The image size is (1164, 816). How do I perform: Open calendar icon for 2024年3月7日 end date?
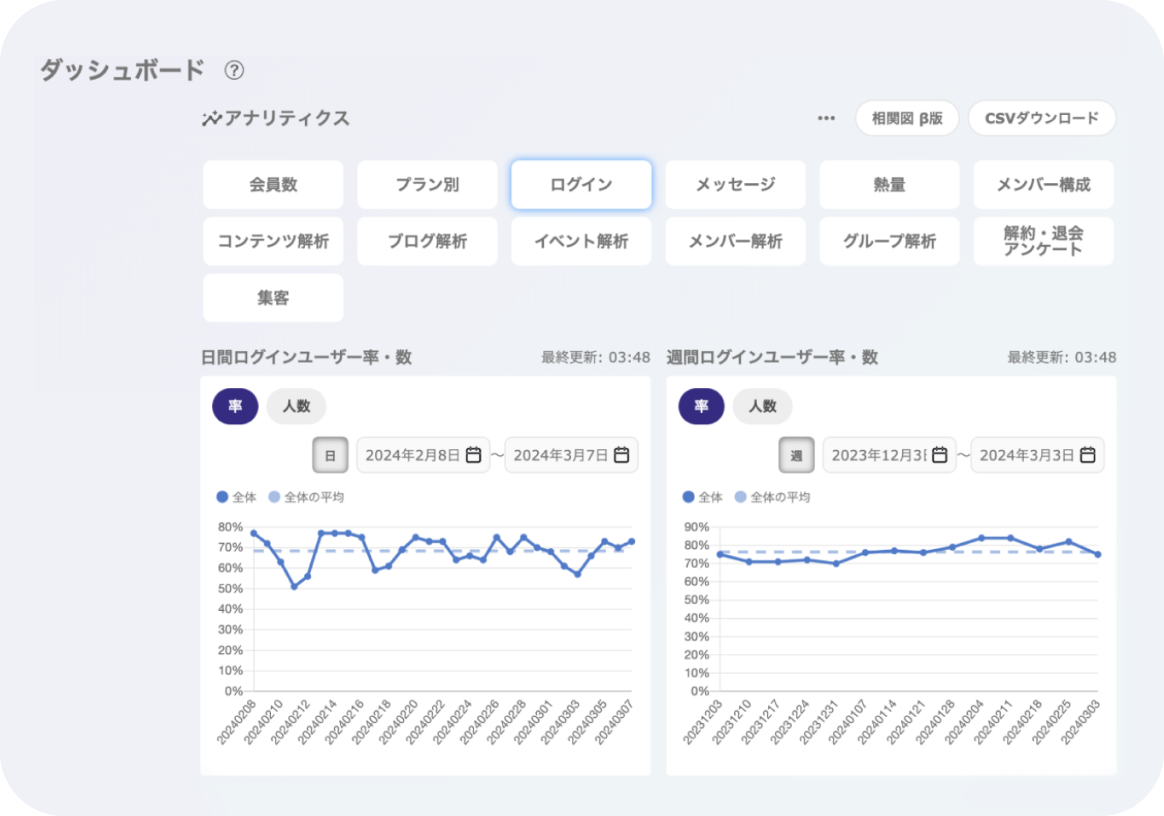coord(621,455)
